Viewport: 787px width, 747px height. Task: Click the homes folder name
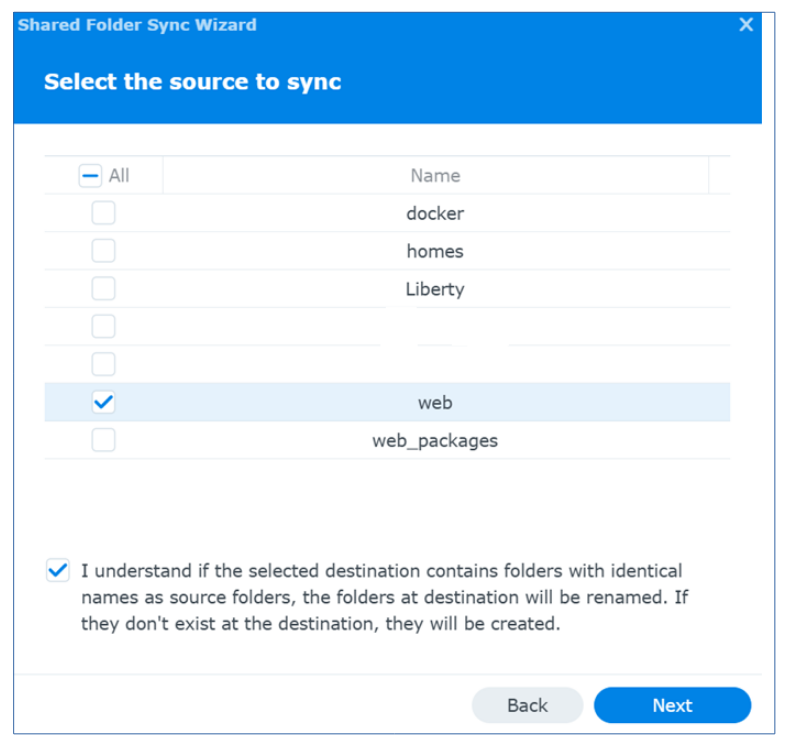[435, 252]
